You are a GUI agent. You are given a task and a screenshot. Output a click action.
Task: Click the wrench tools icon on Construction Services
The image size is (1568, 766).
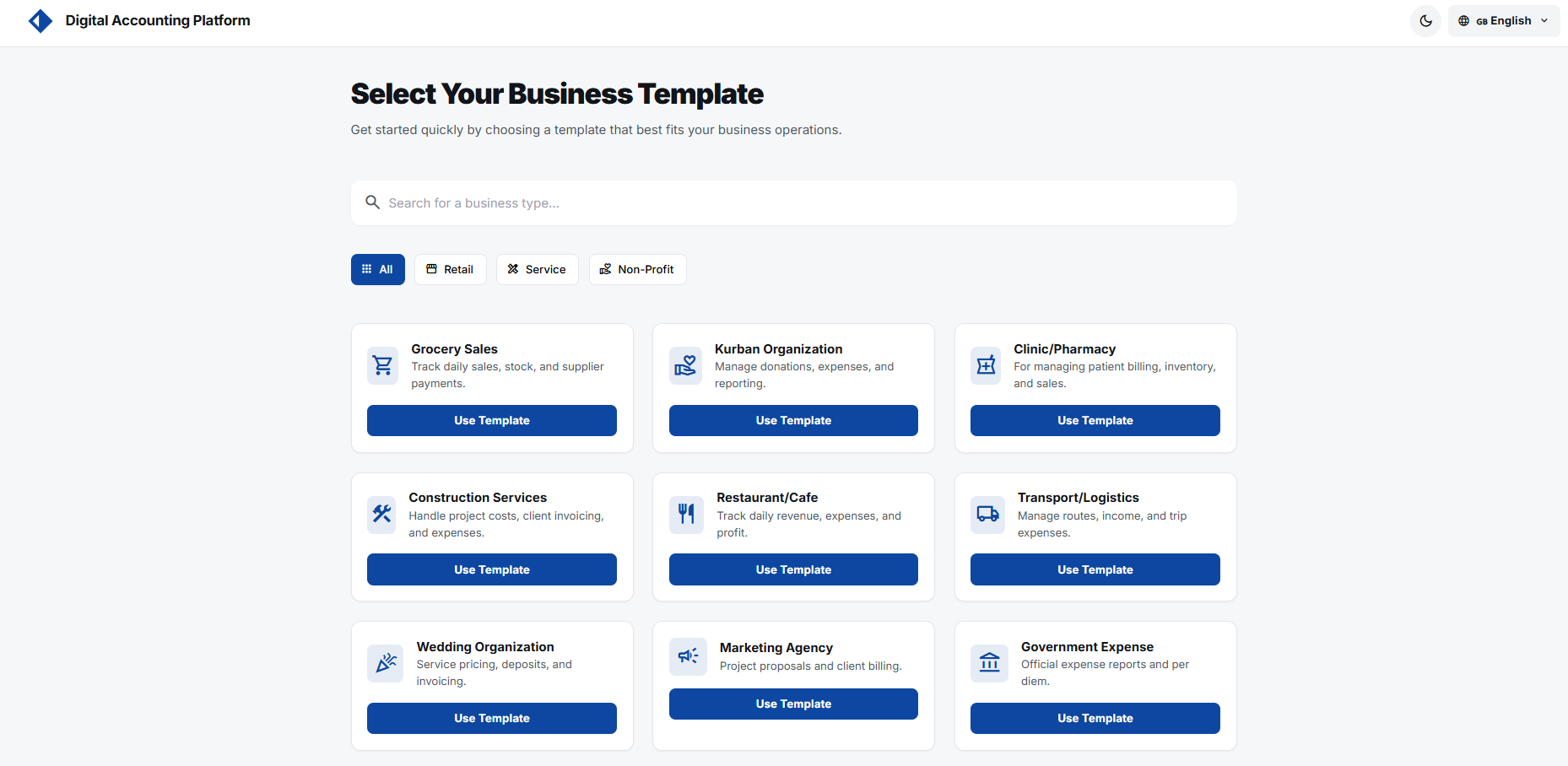pos(381,515)
